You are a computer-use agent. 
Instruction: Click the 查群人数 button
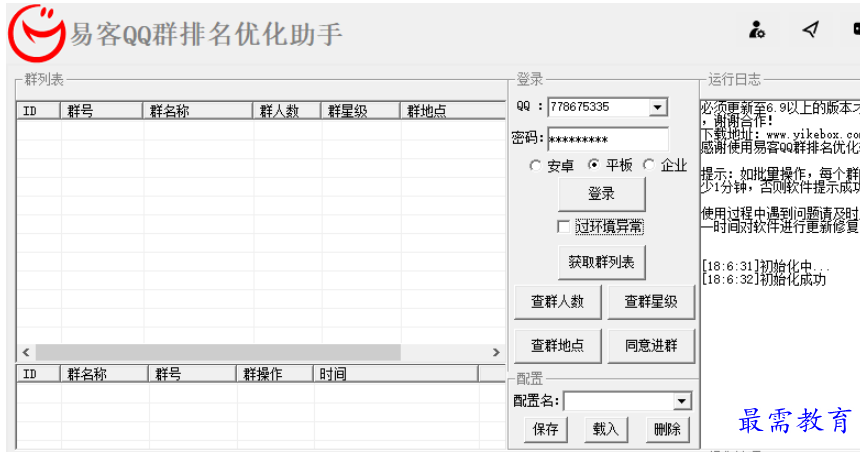558,302
